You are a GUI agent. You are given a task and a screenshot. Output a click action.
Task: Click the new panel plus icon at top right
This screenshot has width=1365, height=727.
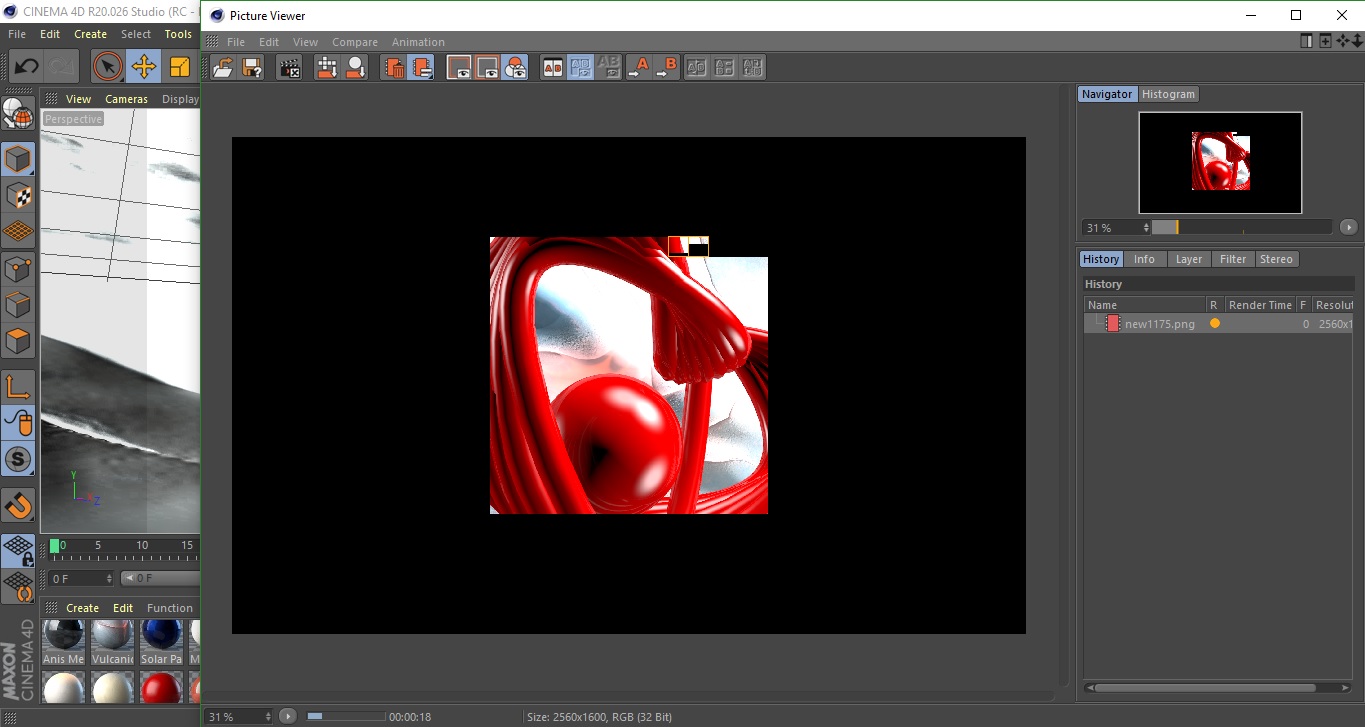point(1325,41)
